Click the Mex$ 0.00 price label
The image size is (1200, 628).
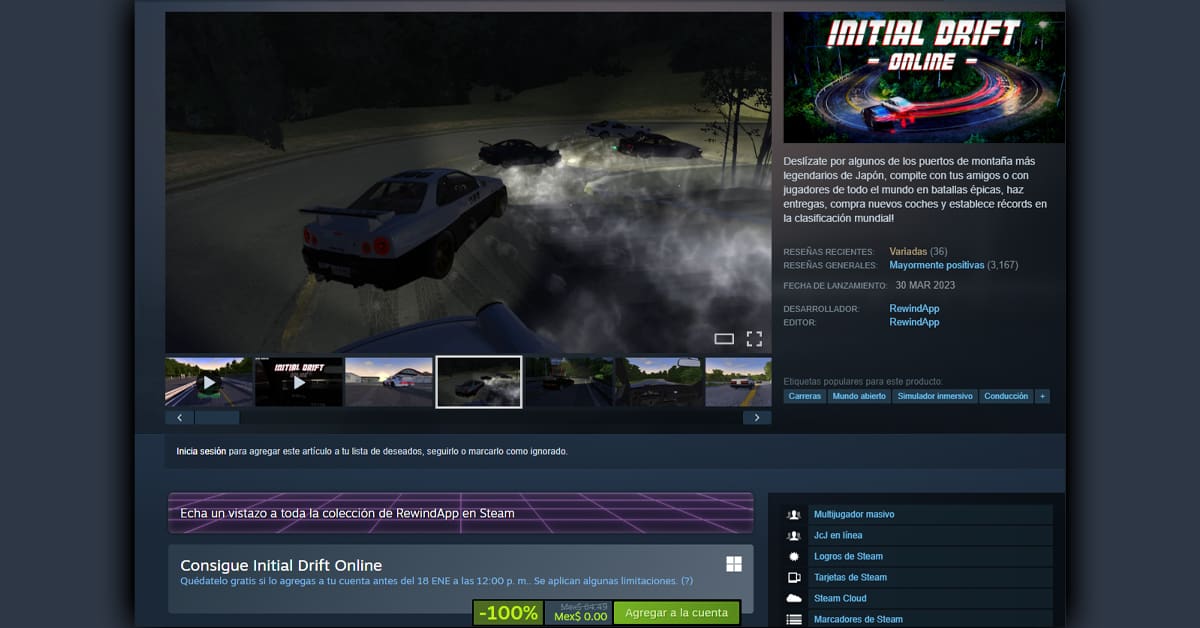coord(581,617)
